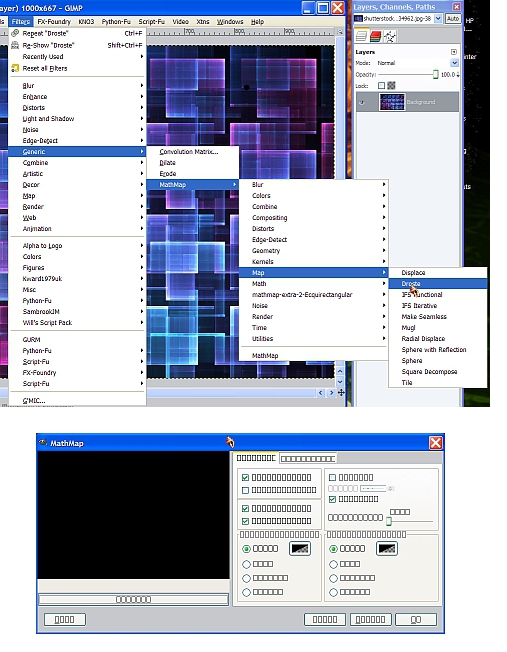
Task: Click the zoom icon at canvas top-right corner
Action: click(x=340, y=32)
